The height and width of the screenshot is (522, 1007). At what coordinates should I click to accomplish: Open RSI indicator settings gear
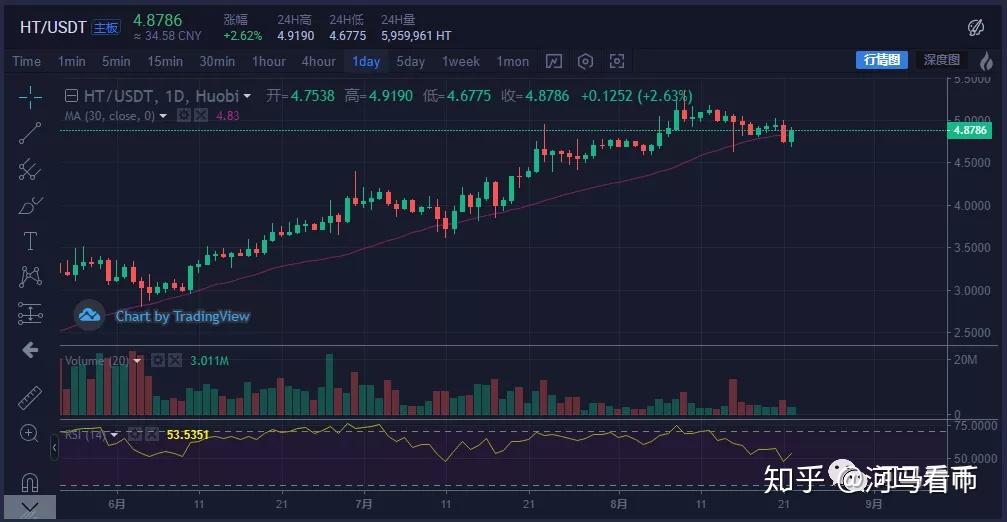click(134, 435)
